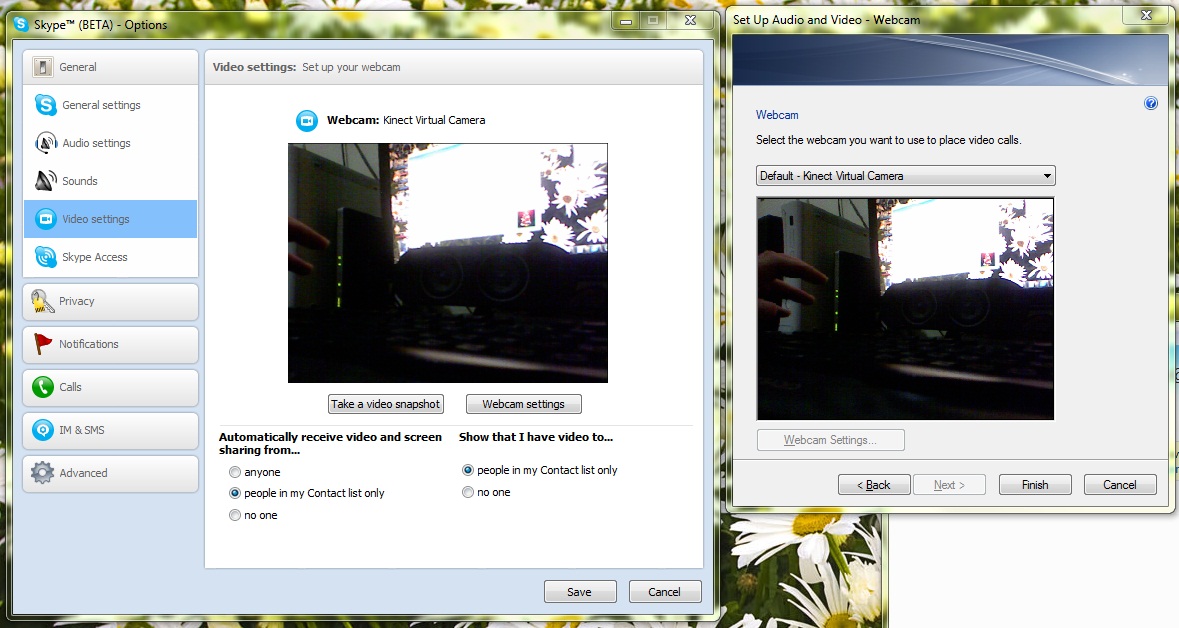Click the gear icon on Advanced
This screenshot has height=628, width=1179.
coord(42,473)
